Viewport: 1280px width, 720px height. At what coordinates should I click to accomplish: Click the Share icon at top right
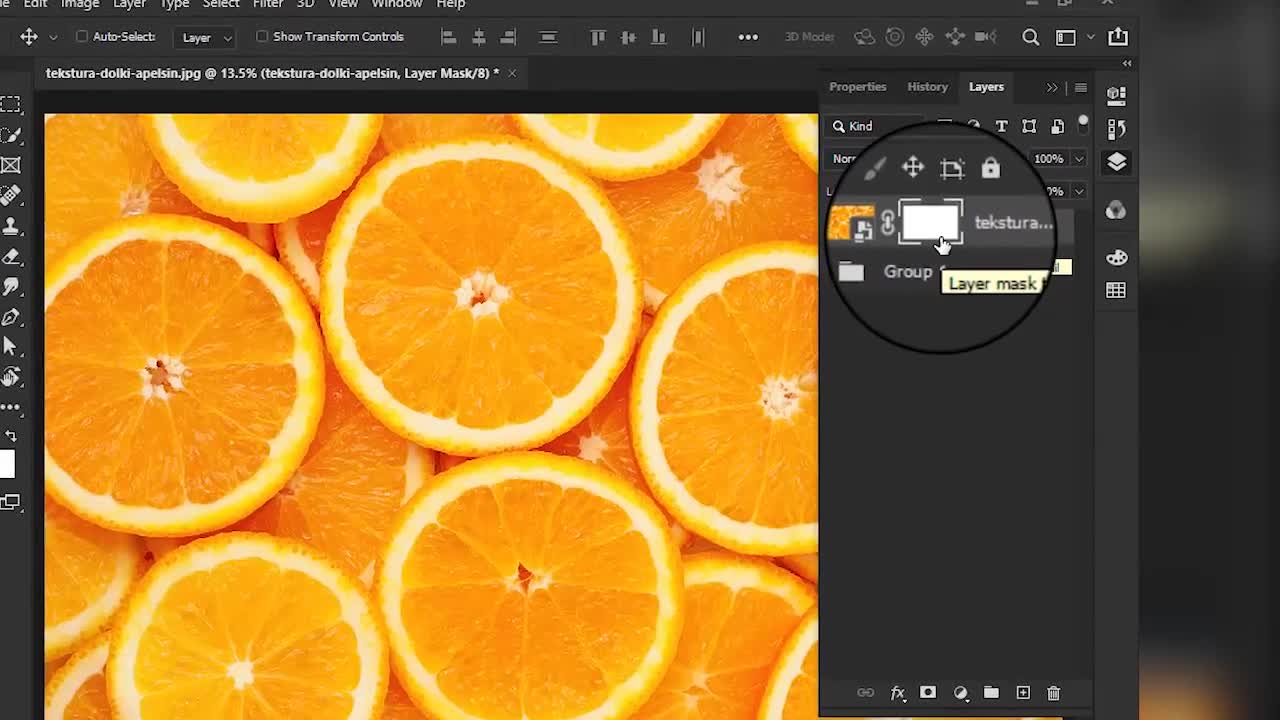(x=1118, y=37)
